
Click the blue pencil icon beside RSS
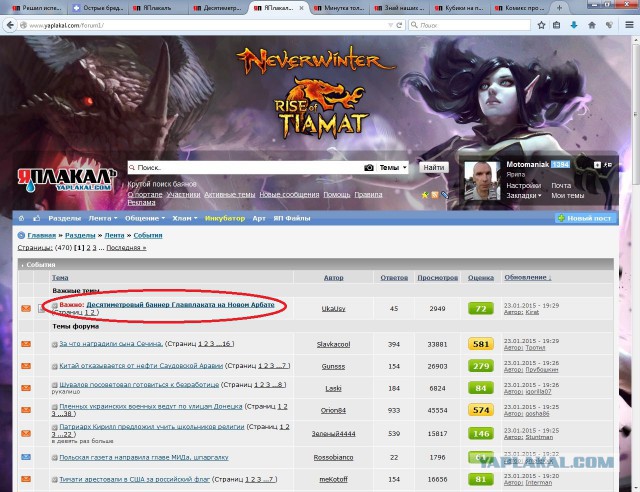coord(444,195)
